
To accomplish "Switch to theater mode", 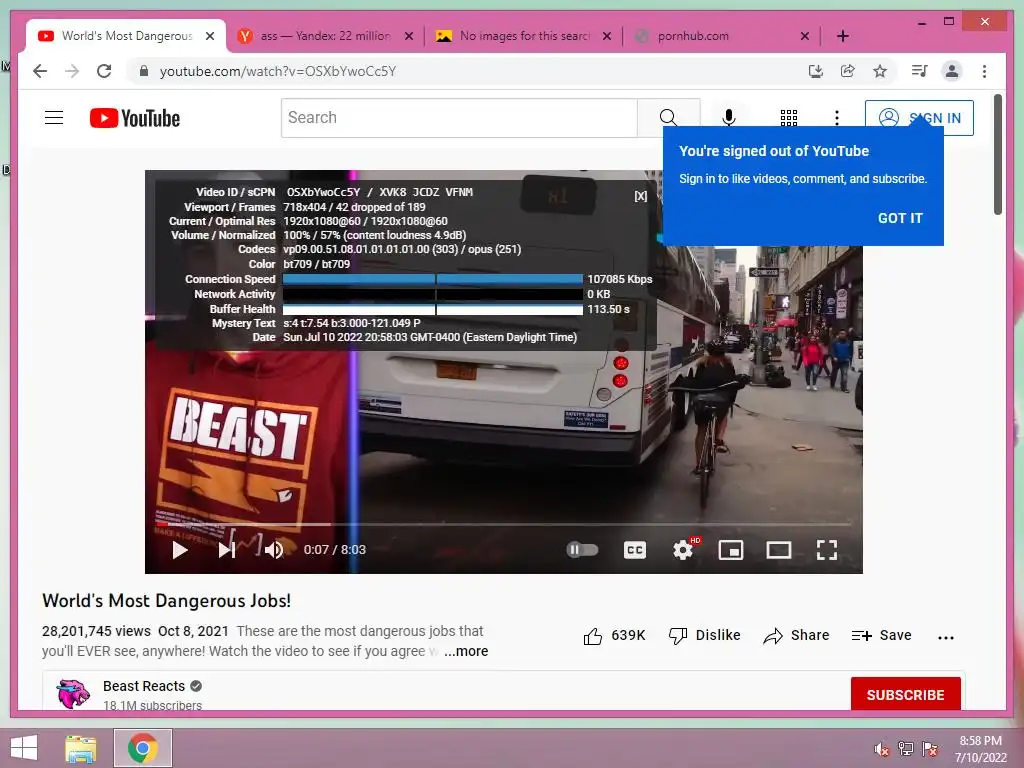I will tap(778, 550).
